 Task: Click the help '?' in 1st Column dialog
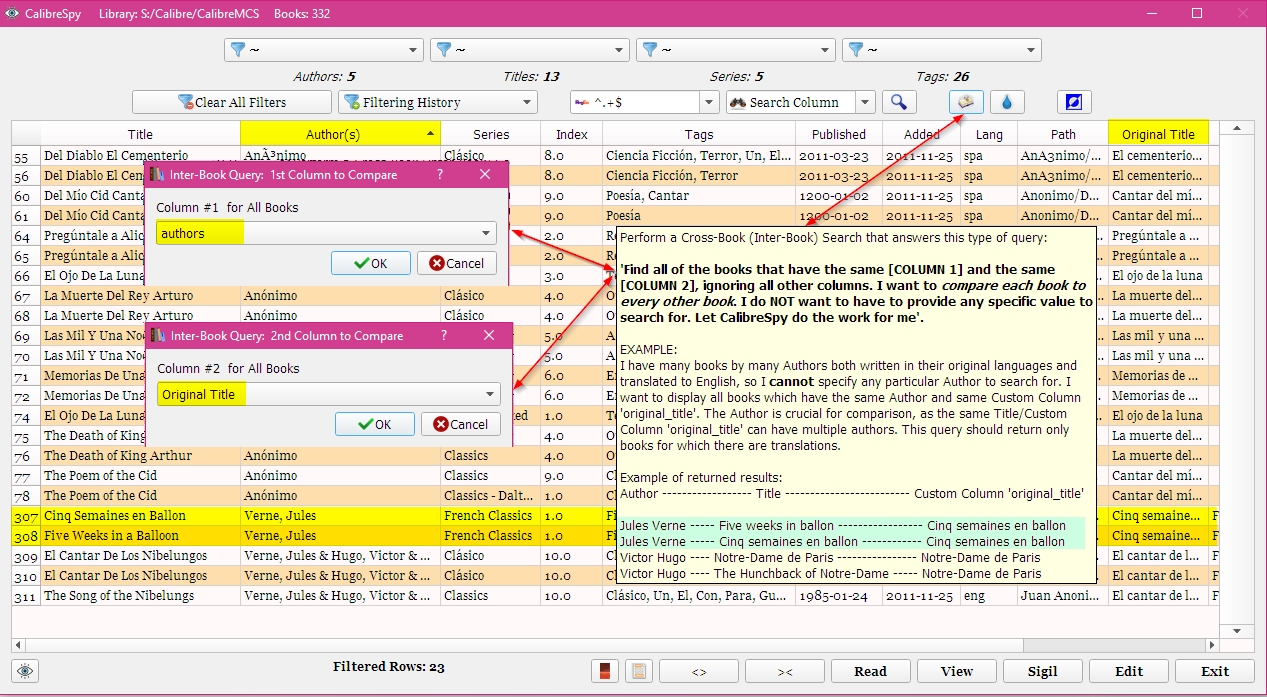[441, 175]
